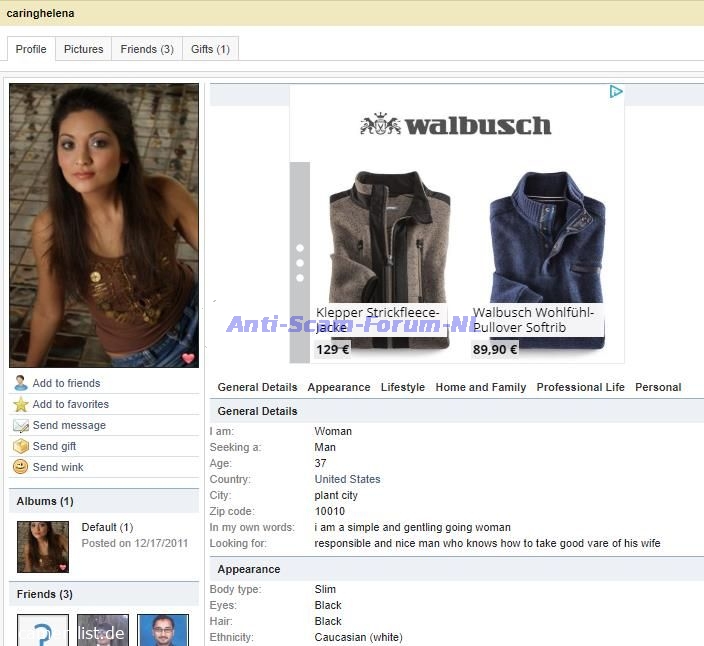Open the Friends (3) tab
The height and width of the screenshot is (646, 704).
tap(147, 49)
